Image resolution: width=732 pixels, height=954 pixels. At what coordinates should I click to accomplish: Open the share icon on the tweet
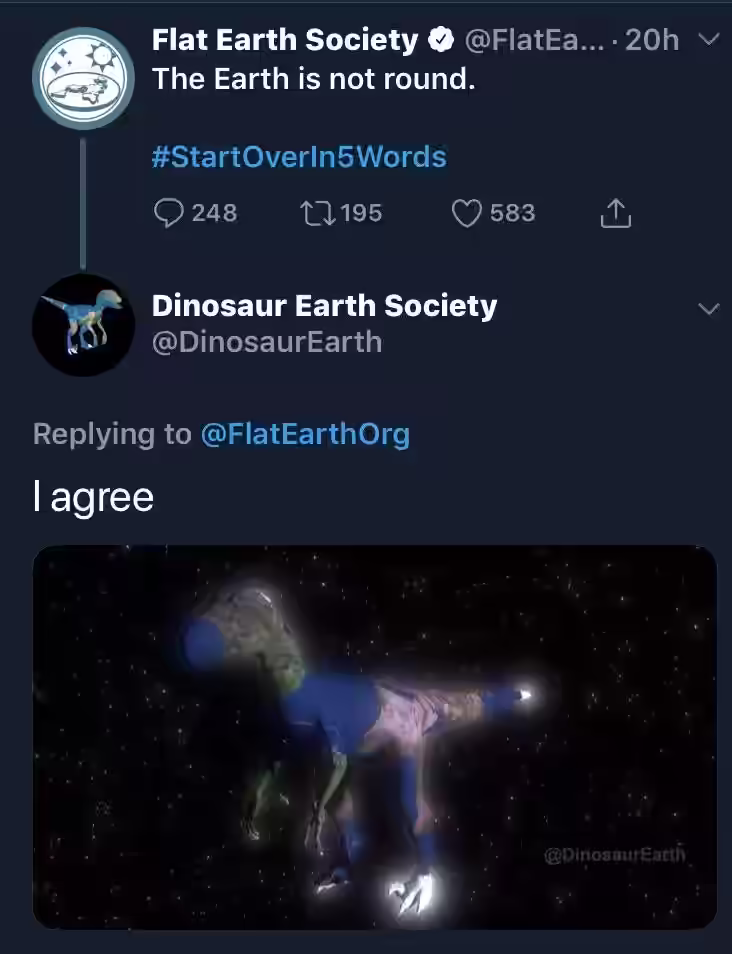tap(616, 214)
